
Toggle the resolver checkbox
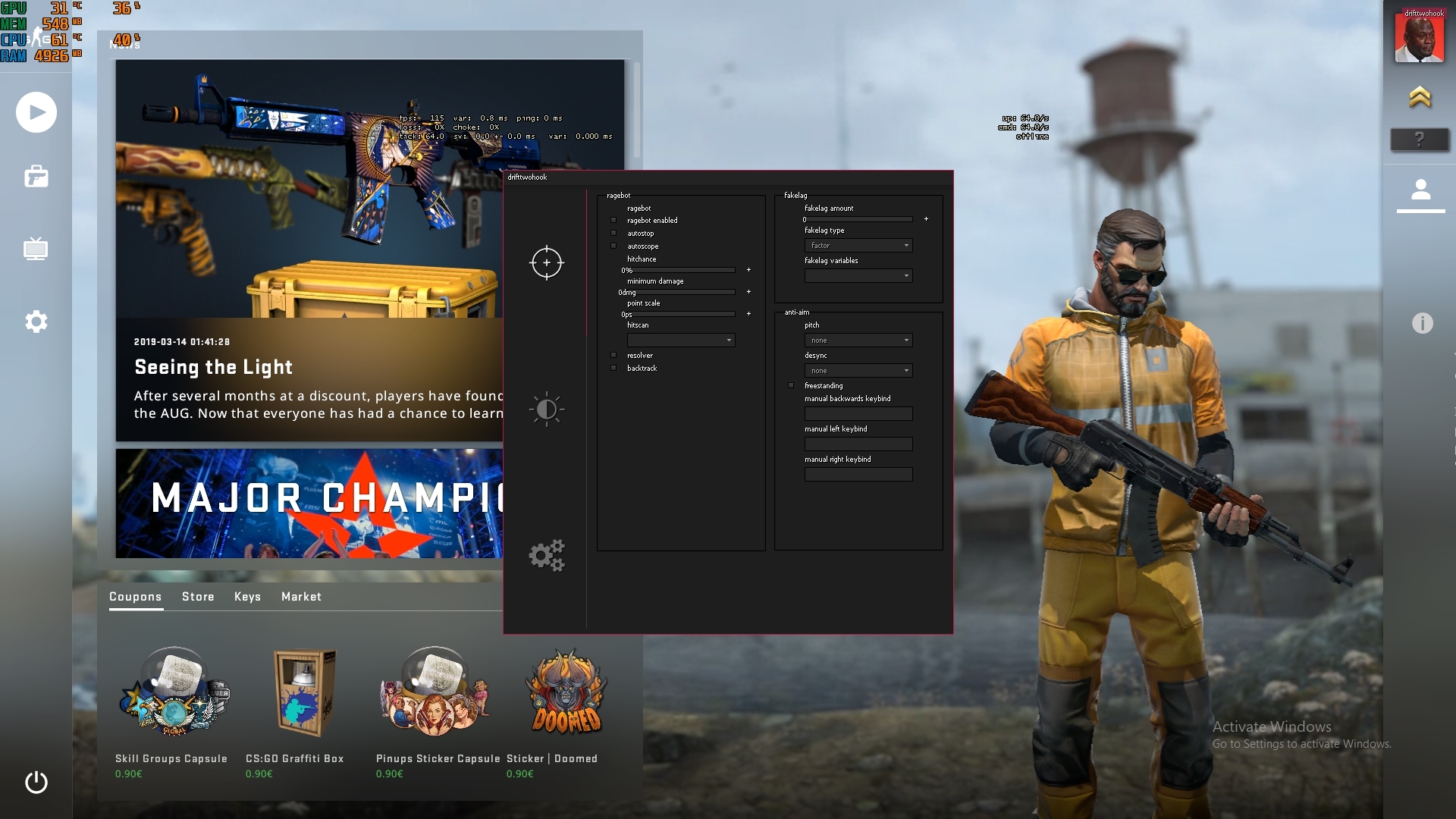[613, 356]
